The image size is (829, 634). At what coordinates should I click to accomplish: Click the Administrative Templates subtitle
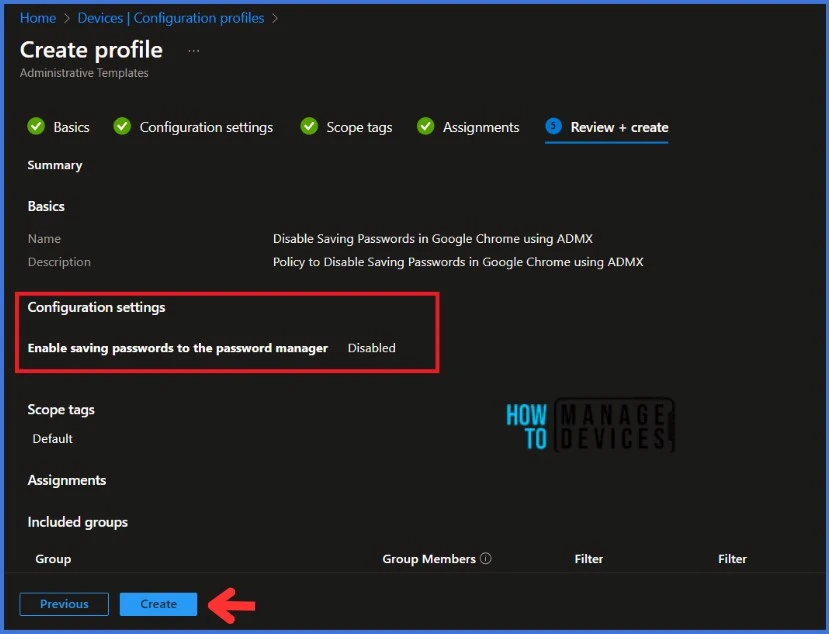click(x=84, y=73)
